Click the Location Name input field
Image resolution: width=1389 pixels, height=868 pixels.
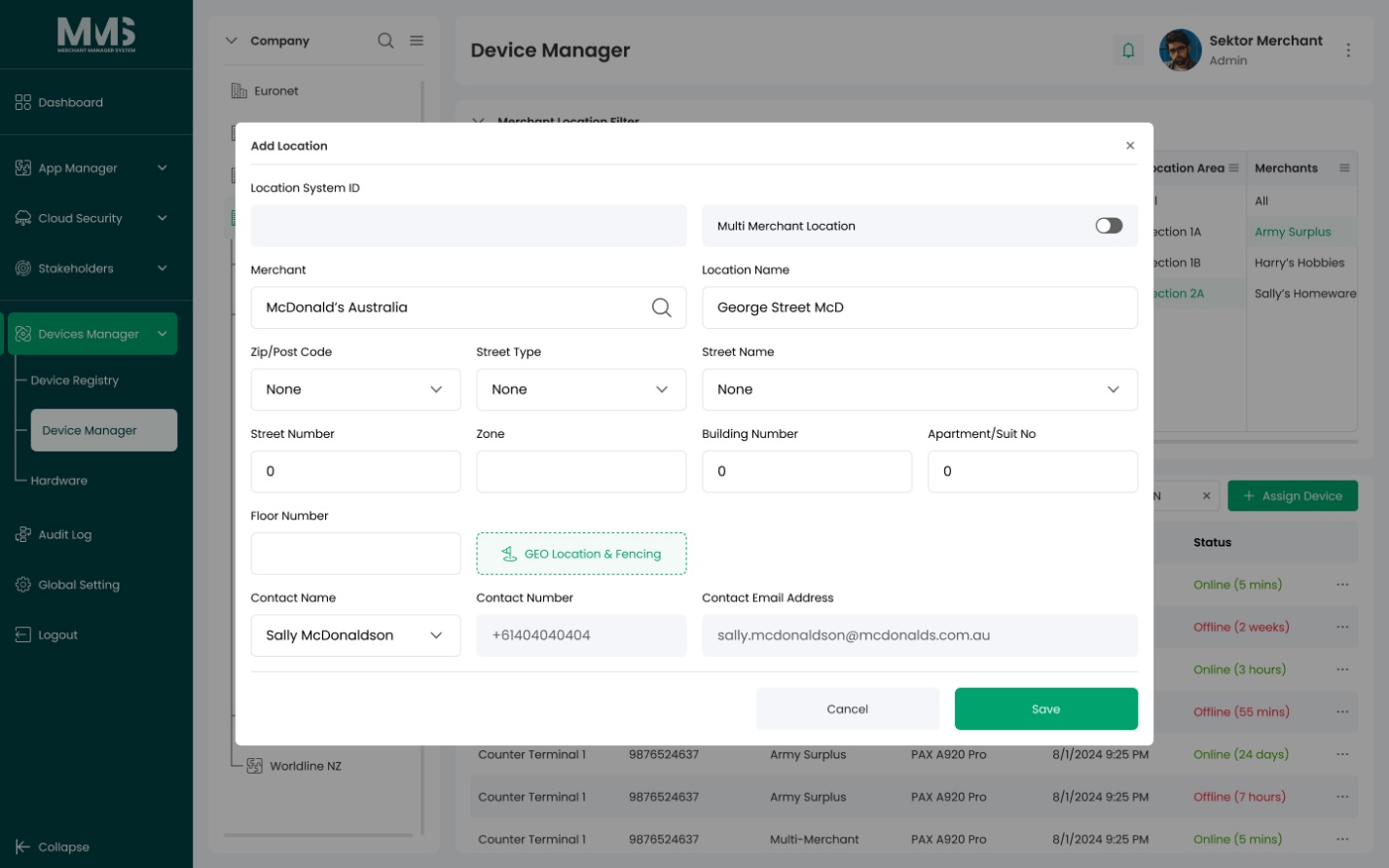coord(920,307)
